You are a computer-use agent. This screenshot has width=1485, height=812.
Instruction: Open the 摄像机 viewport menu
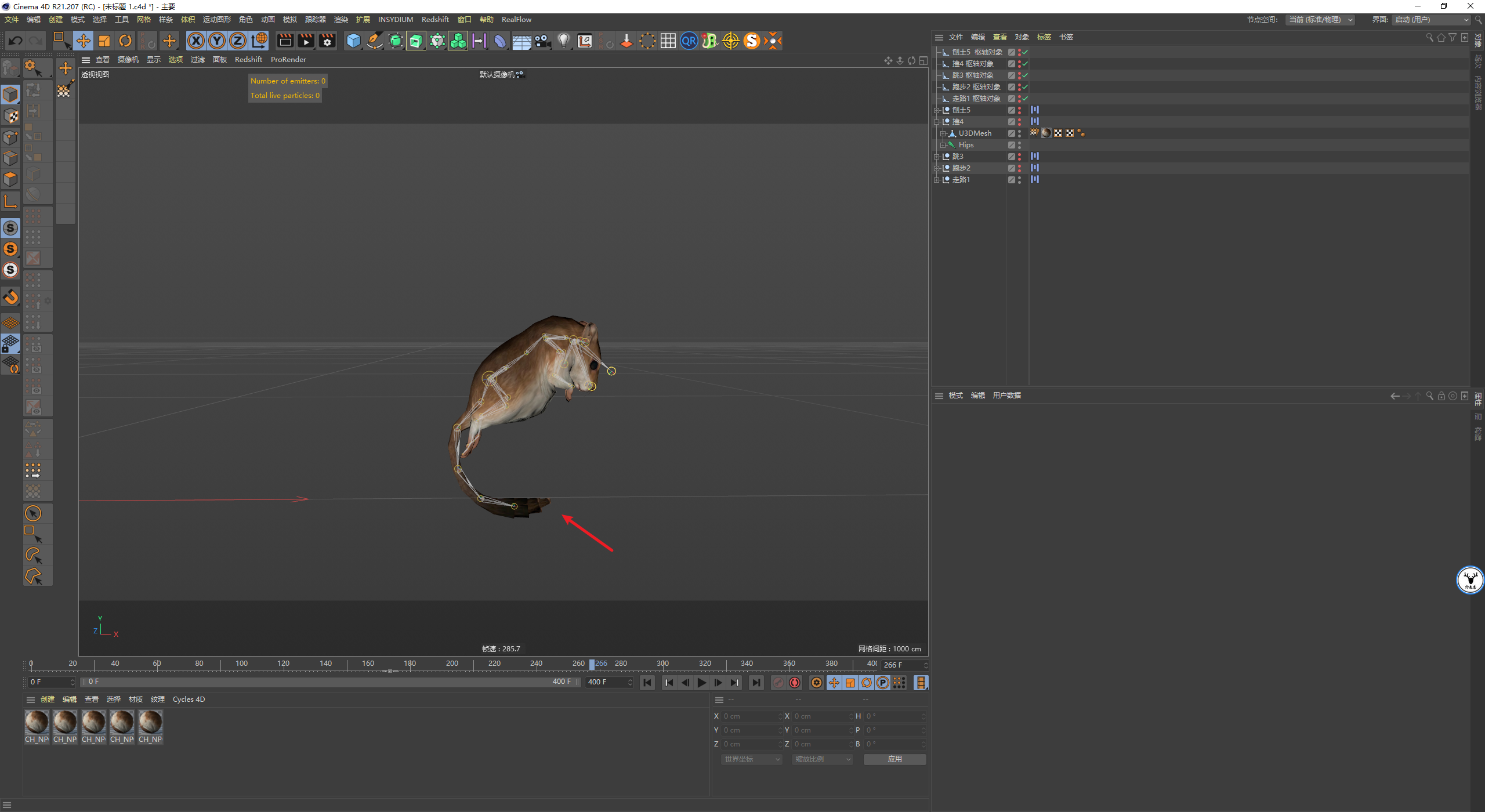[x=128, y=60]
